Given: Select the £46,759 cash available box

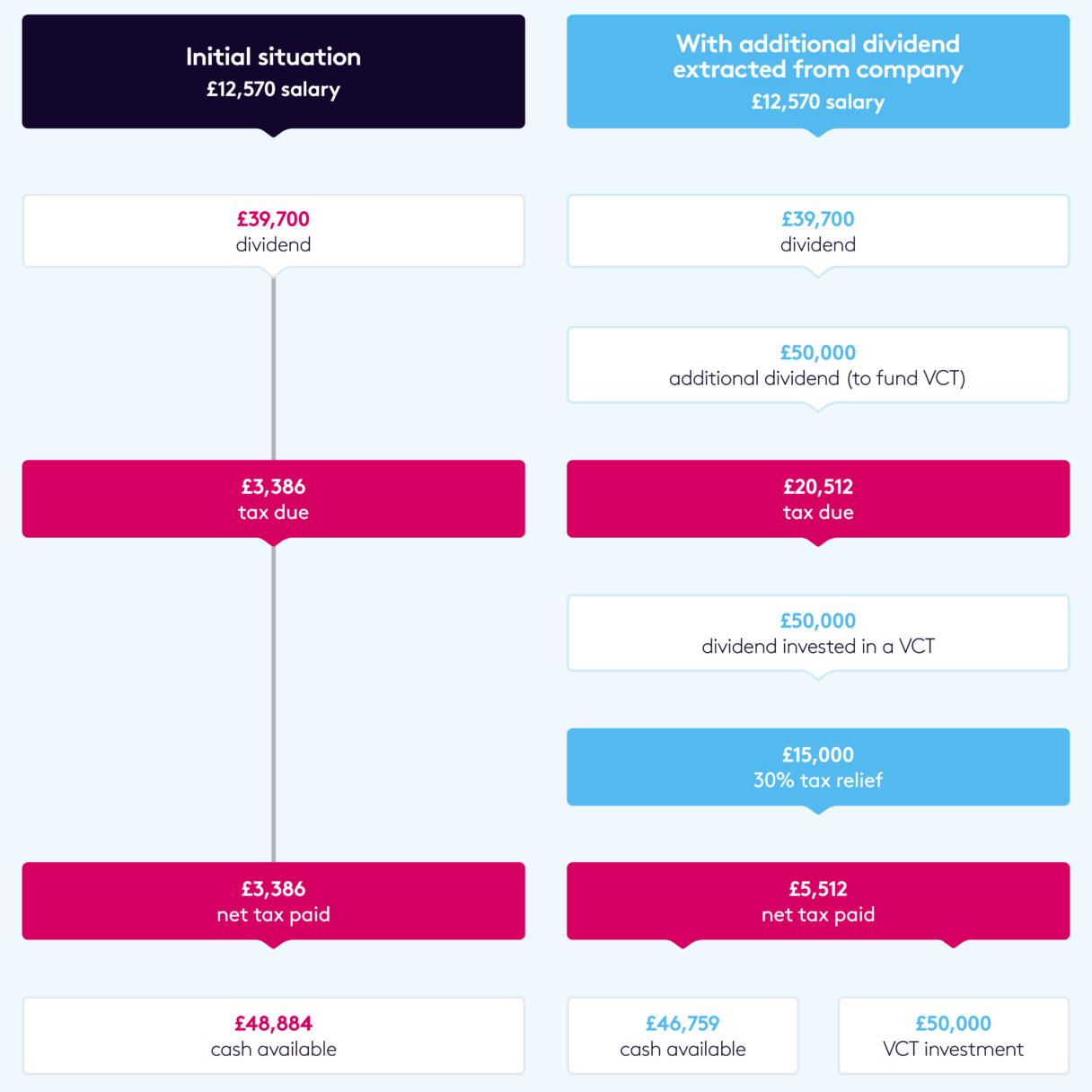Looking at the screenshot, I should pos(682,1035).
